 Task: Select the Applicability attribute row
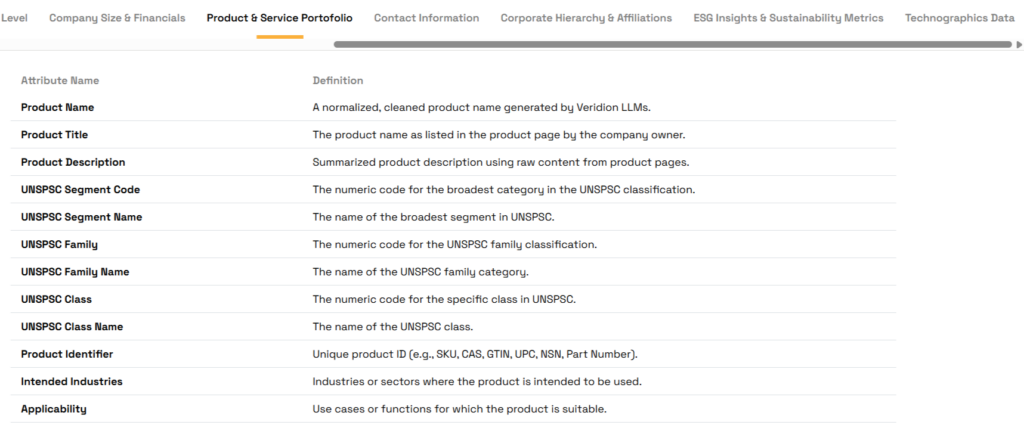pyautogui.click(x=54, y=409)
